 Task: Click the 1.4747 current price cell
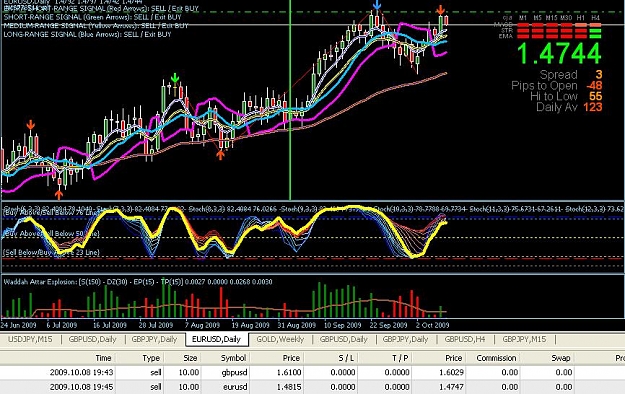pos(451,387)
